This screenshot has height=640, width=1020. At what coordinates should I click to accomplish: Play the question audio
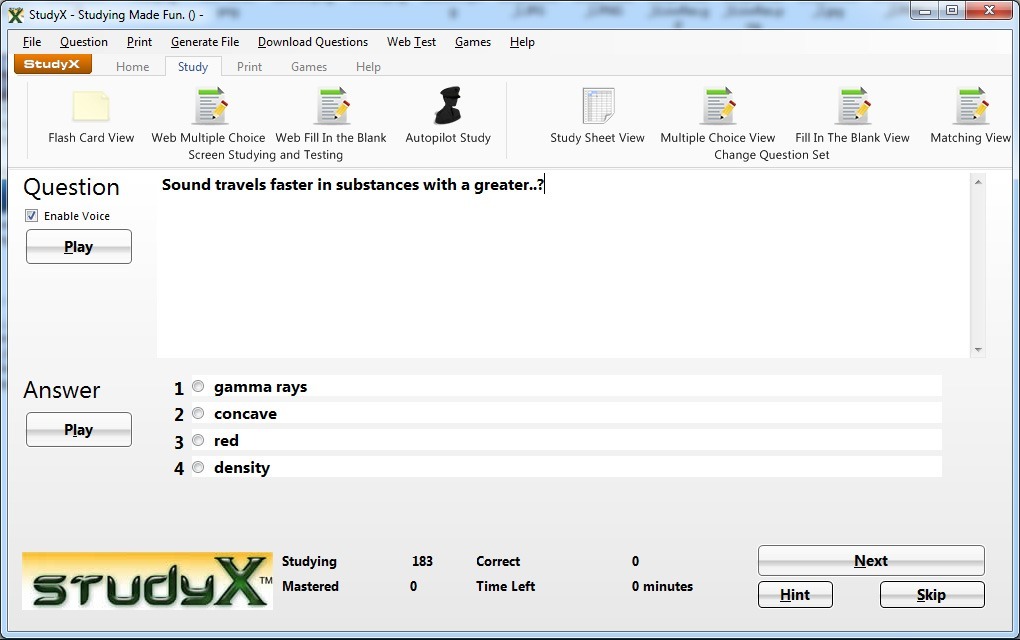click(79, 247)
